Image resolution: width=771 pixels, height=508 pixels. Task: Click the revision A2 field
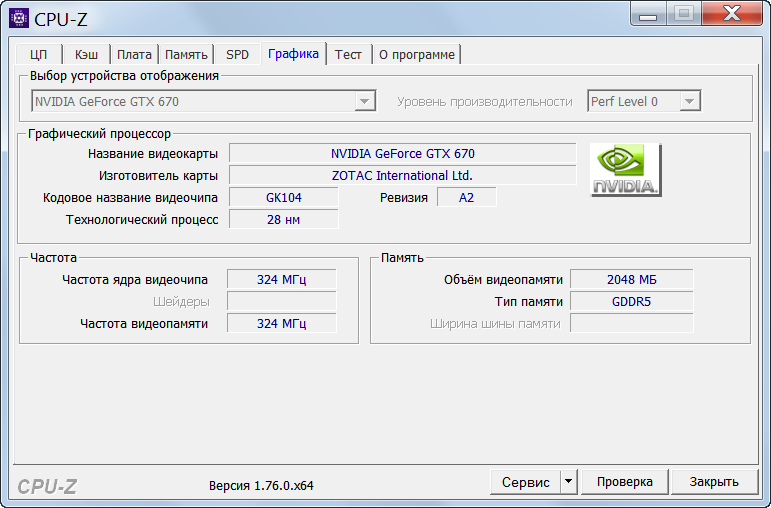(x=467, y=198)
